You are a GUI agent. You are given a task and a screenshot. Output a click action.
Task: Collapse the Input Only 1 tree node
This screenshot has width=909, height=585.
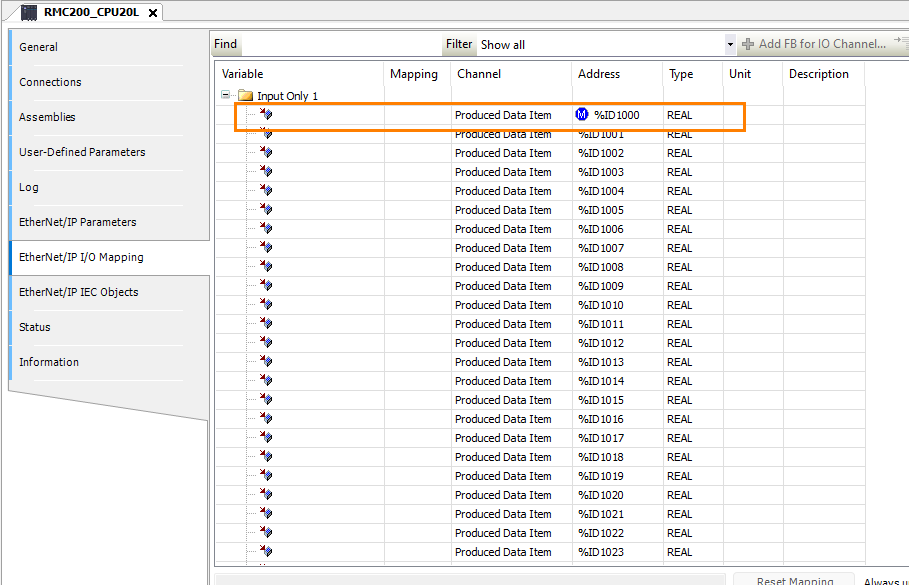[x=227, y=96]
